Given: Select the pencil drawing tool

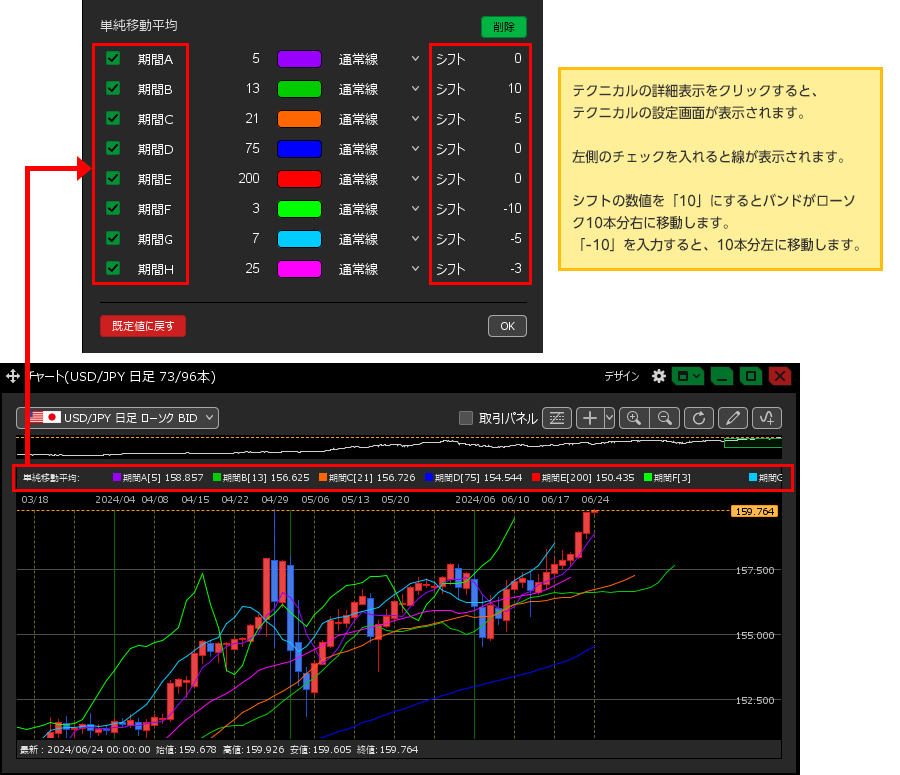Looking at the screenshot, I should tap(733, 418).
